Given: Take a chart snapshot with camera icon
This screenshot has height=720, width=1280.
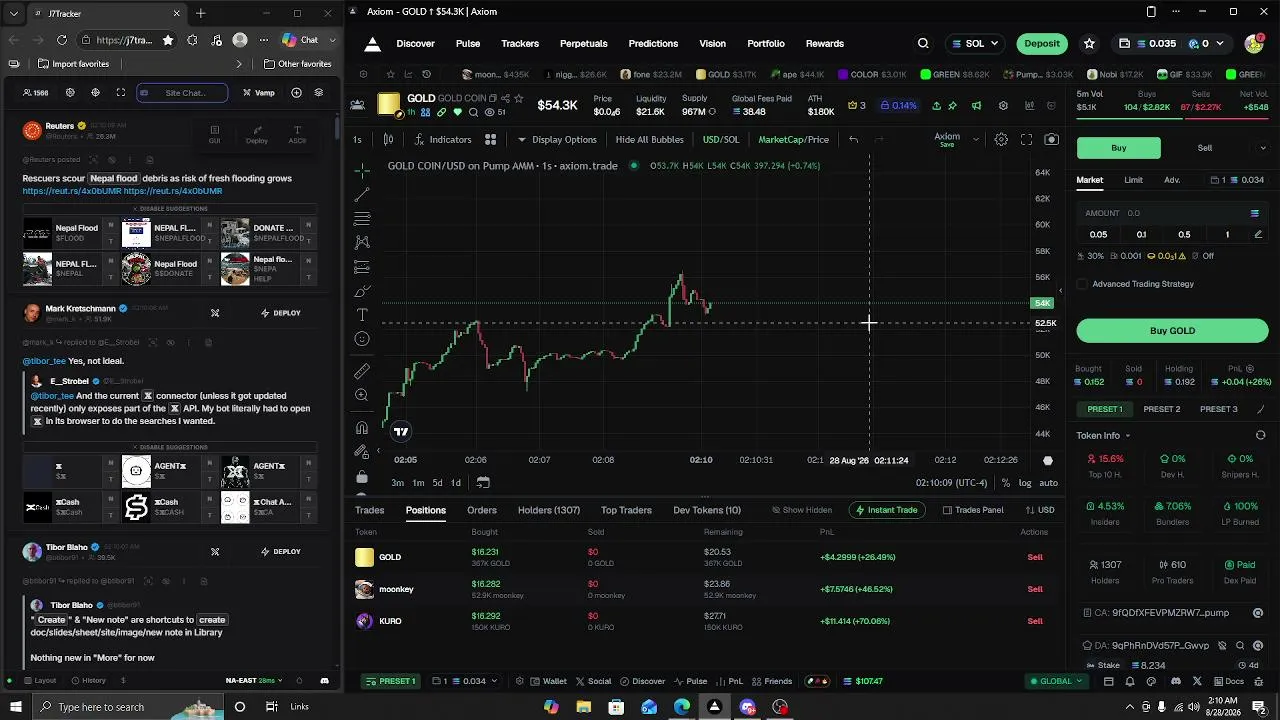Looking at the screenshot, I should pyautogui.click(x=1051, y=140).
